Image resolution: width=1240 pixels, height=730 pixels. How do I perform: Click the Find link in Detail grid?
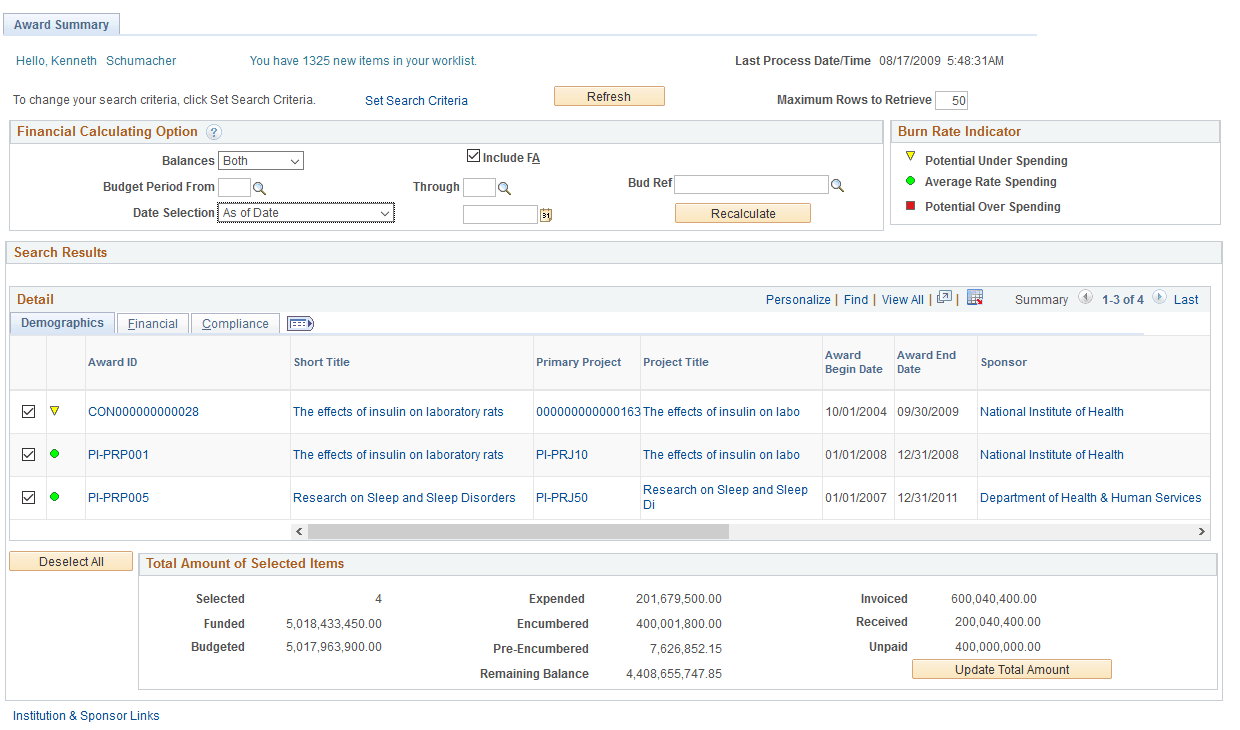tap(856, 300)
